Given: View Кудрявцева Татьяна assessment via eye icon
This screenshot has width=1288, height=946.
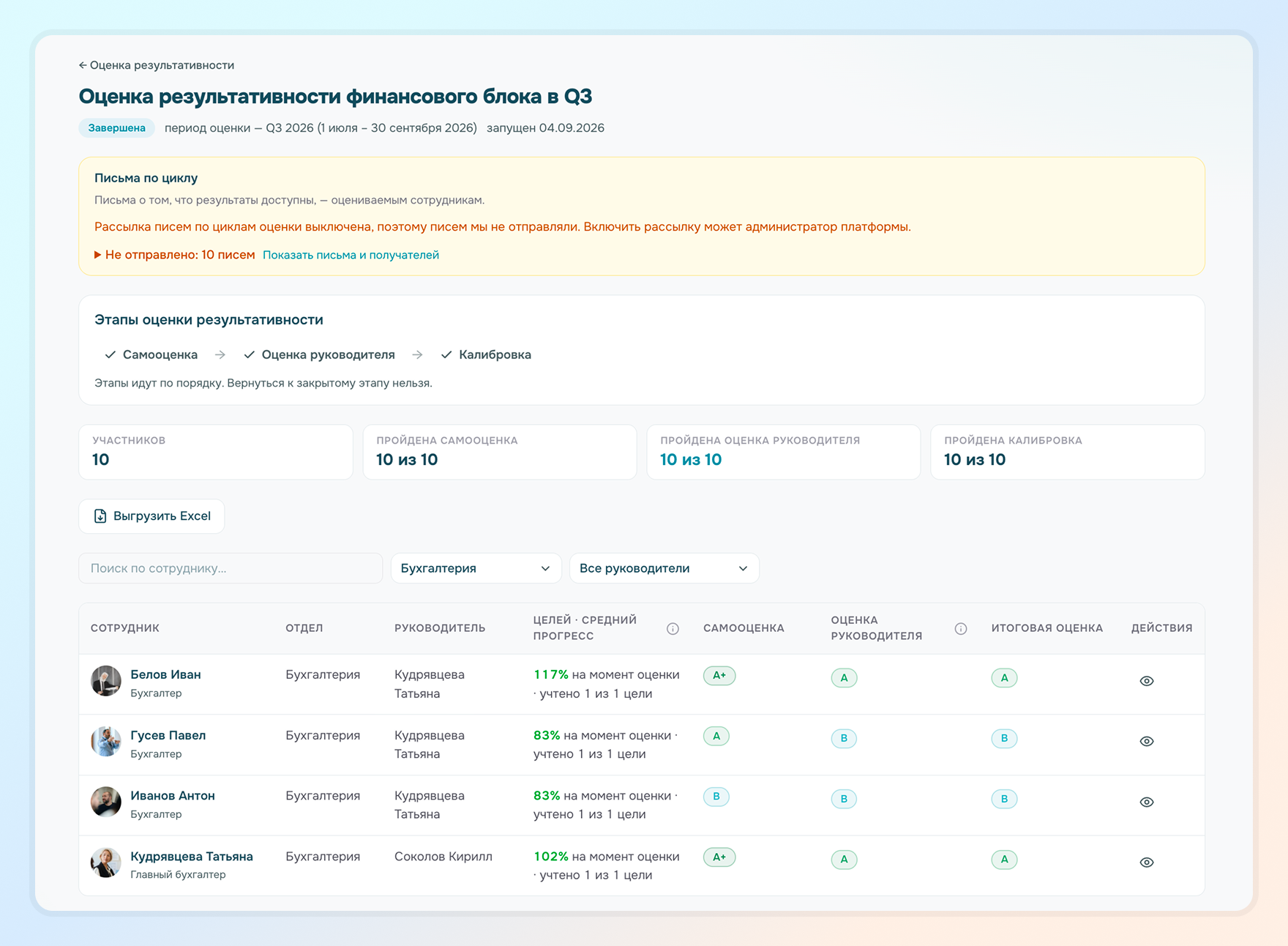Looking at the screenshot, I should (x=1147, y=863).
